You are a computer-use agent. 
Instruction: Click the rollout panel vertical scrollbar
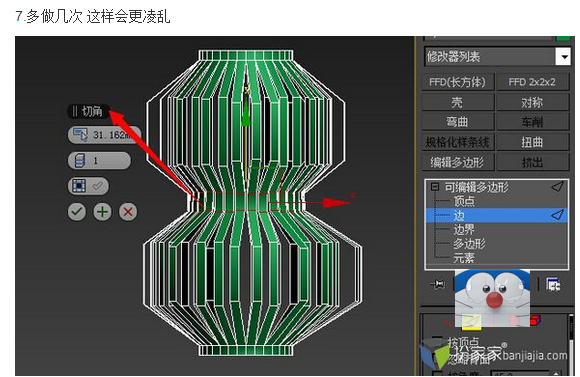tap(572, 344)
